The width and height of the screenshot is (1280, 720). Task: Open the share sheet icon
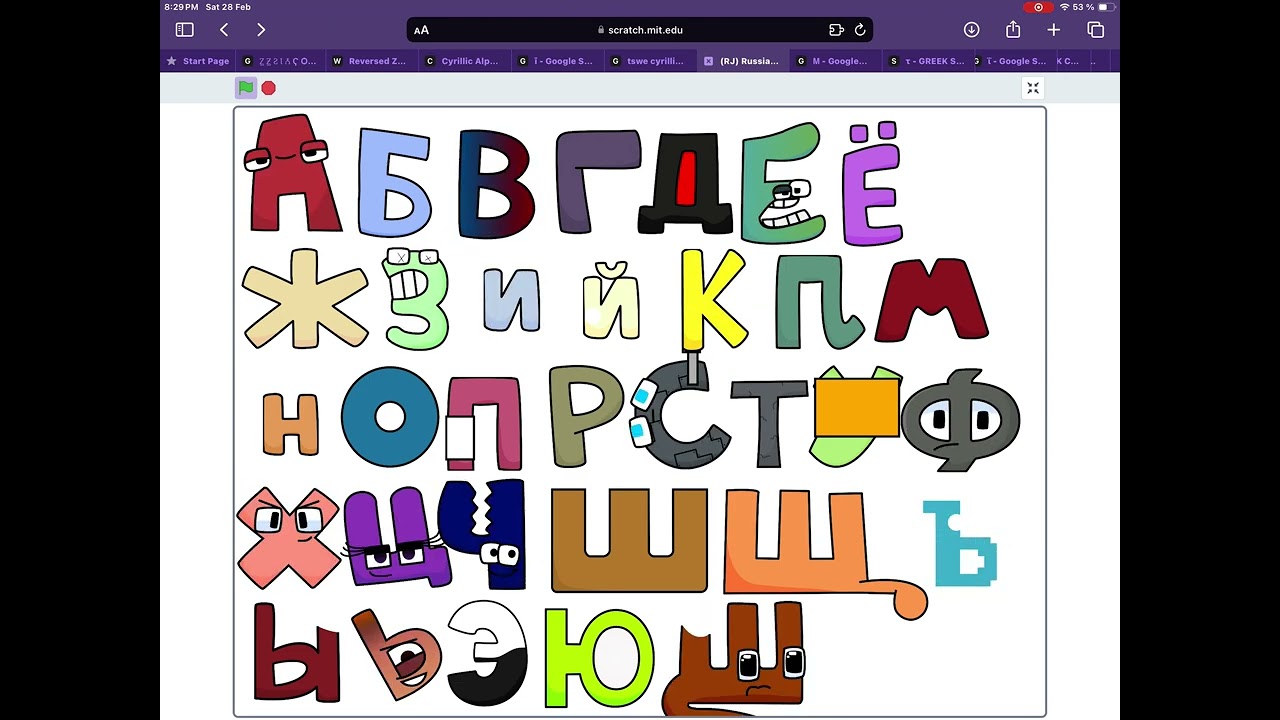coord(1013,30)
